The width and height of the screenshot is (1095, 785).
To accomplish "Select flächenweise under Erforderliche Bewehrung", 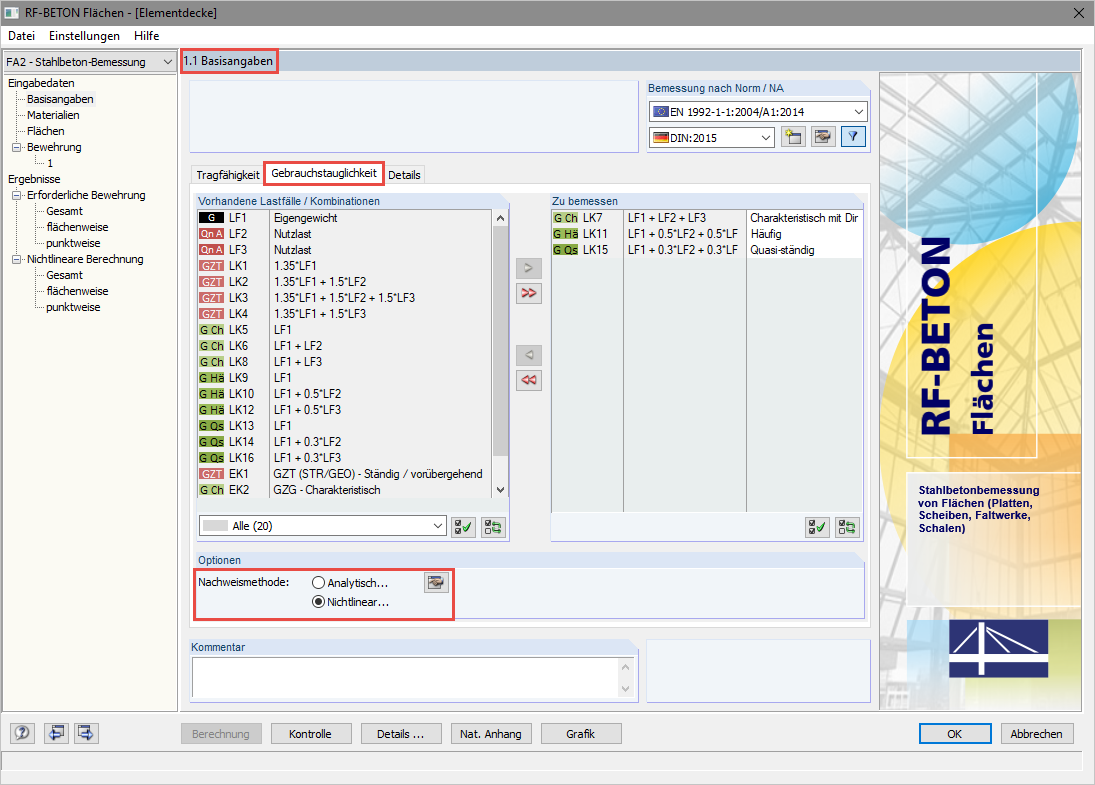I will coord(78,228).
